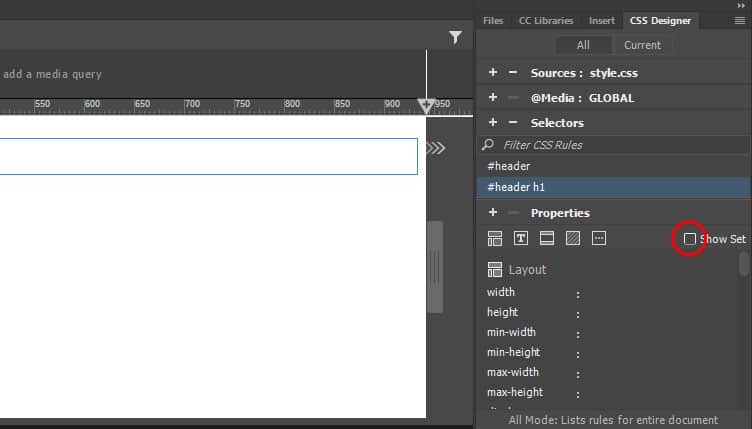Screen dimensions: 752x429
Task: Switch to Current mode
Action: (642, 45)
